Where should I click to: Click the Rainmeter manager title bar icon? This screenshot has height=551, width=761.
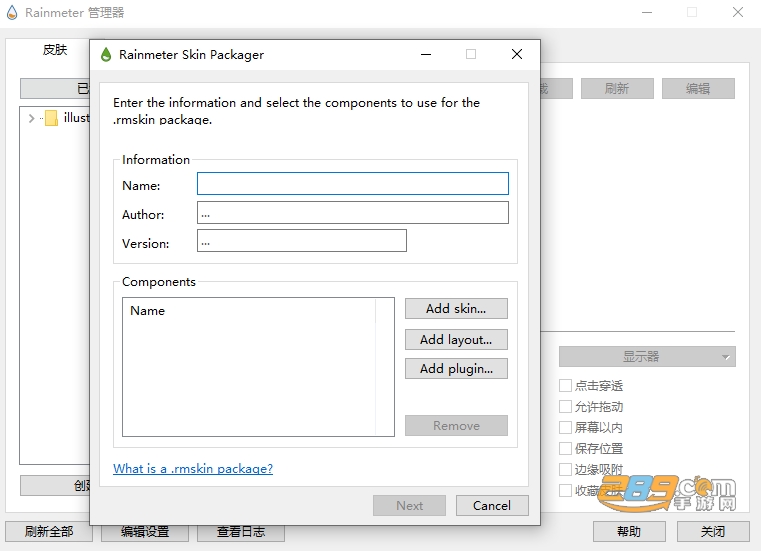tap(12, 13)
